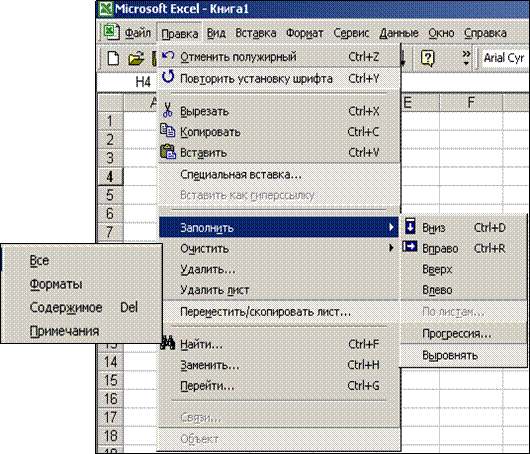Select Вправо in the fill submenu

[463, 248]
